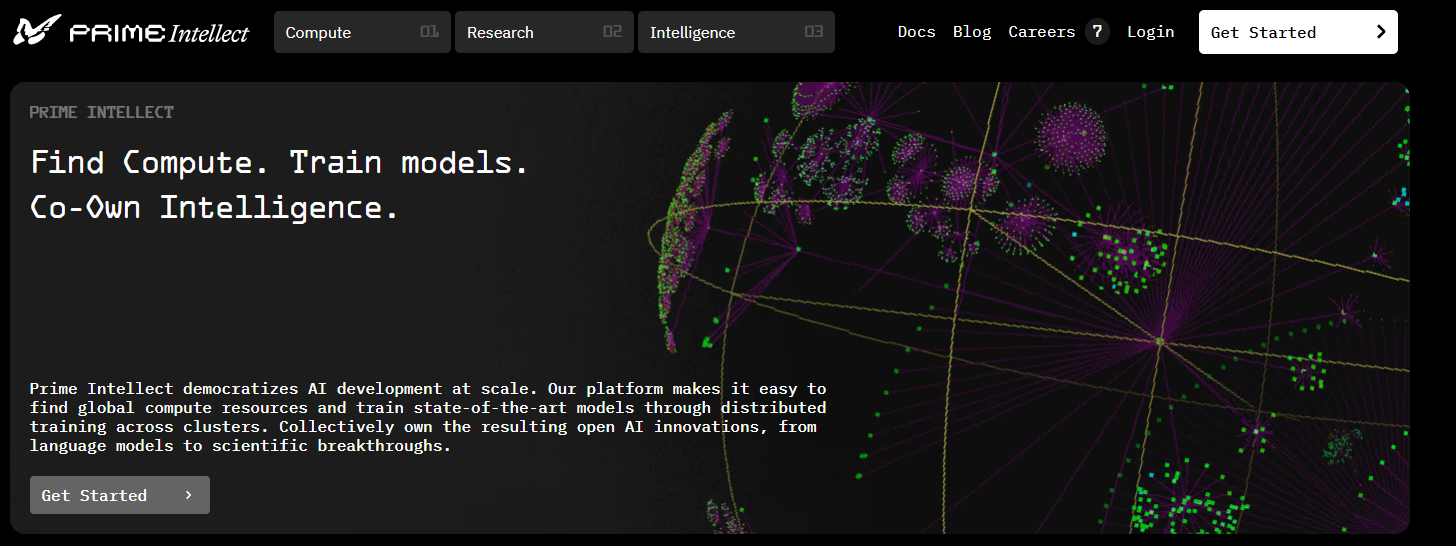This screenshot has width=1456, height=546.
Task: Click the arrow in header Get Started
Action: pyautogui.click(x=1381, y=32)
